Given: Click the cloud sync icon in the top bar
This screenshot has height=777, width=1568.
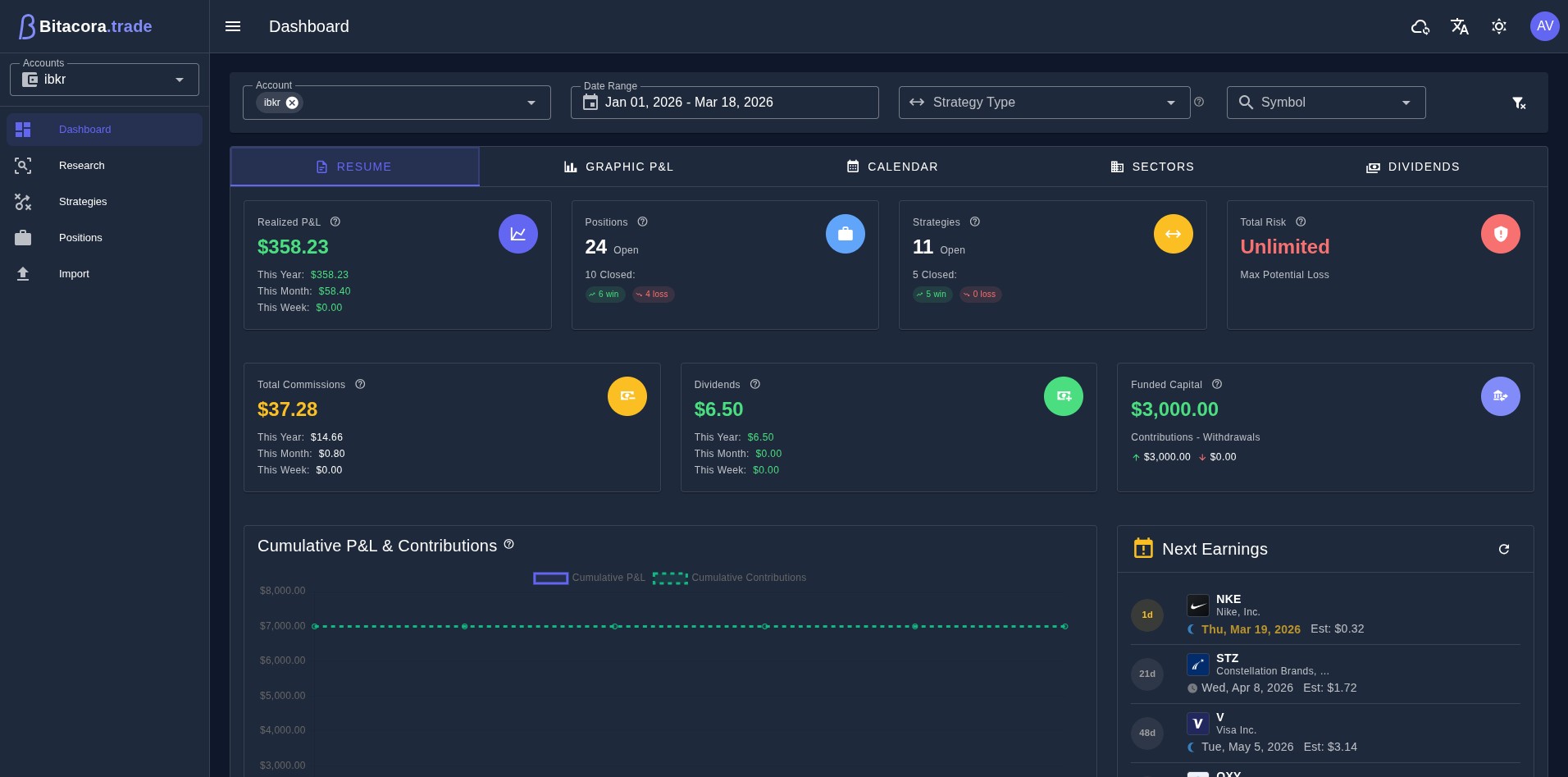Looking at the screenshot, I should click(x=1420, y=26).
